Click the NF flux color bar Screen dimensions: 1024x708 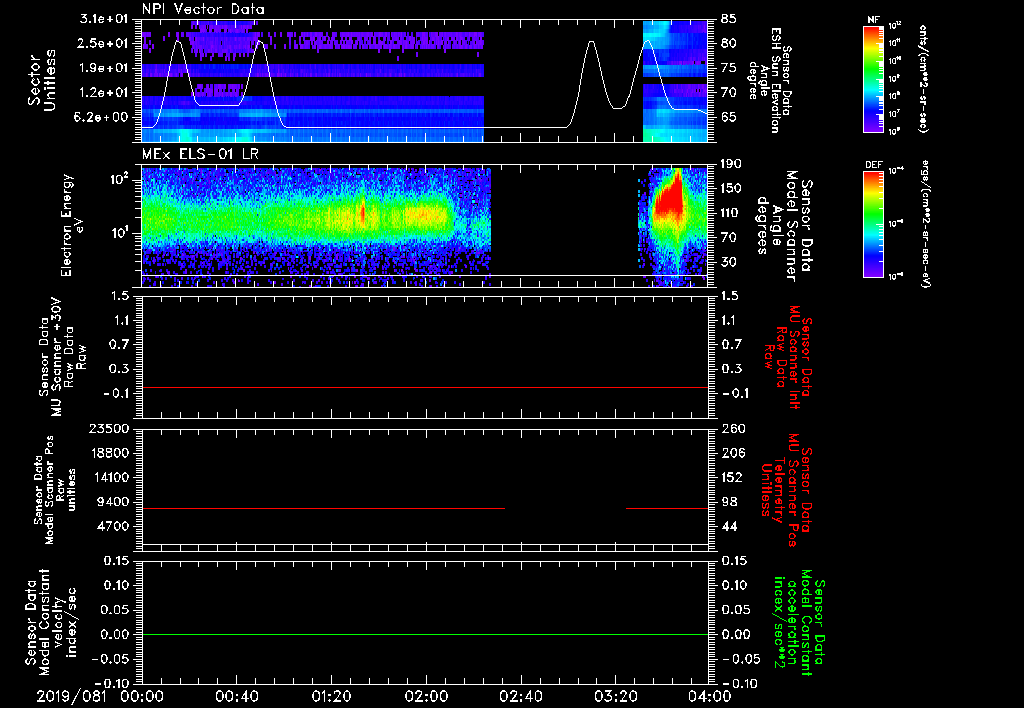coord(874,78)
